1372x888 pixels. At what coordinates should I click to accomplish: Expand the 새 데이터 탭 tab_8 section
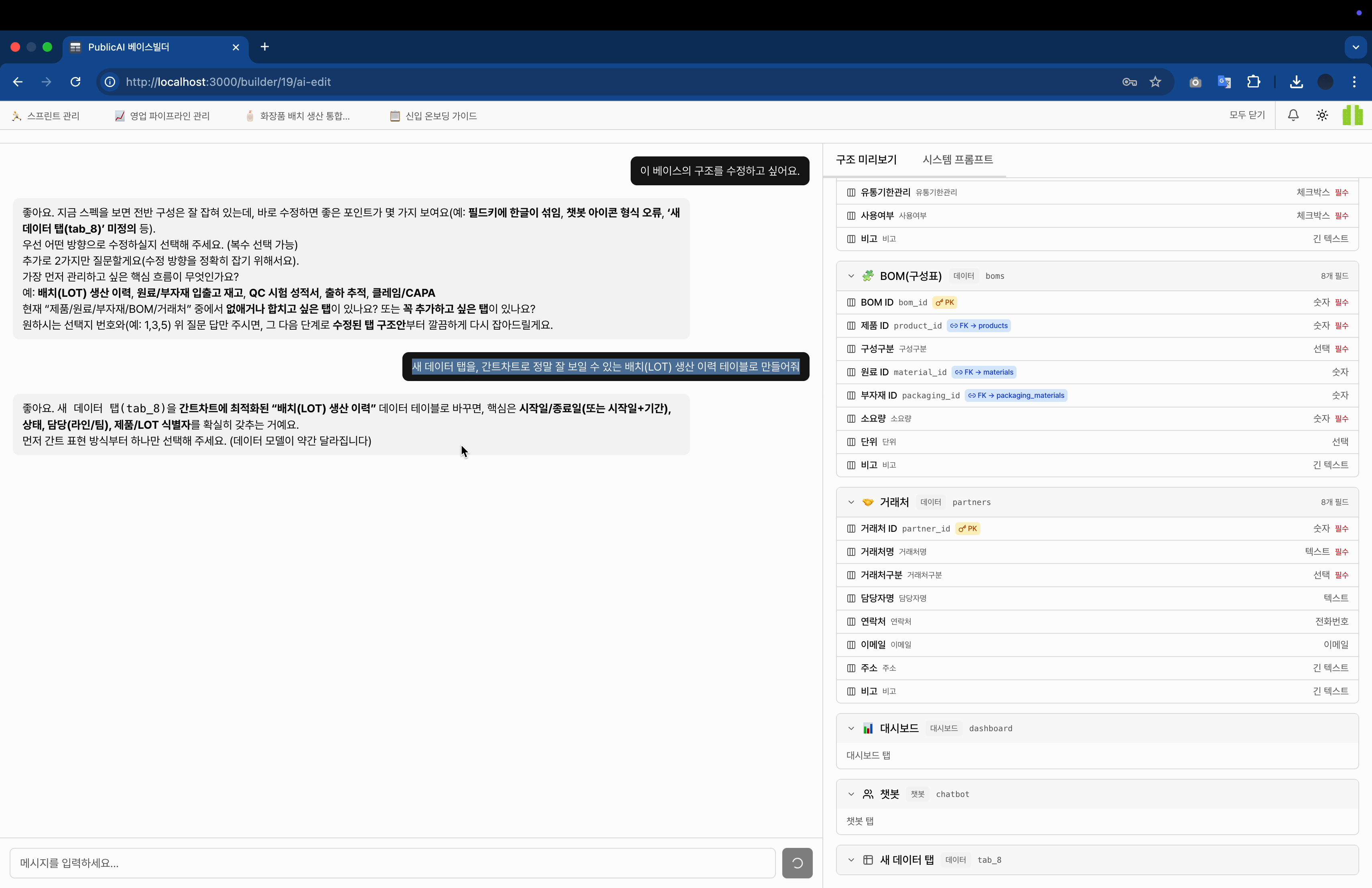pos(851,860)
